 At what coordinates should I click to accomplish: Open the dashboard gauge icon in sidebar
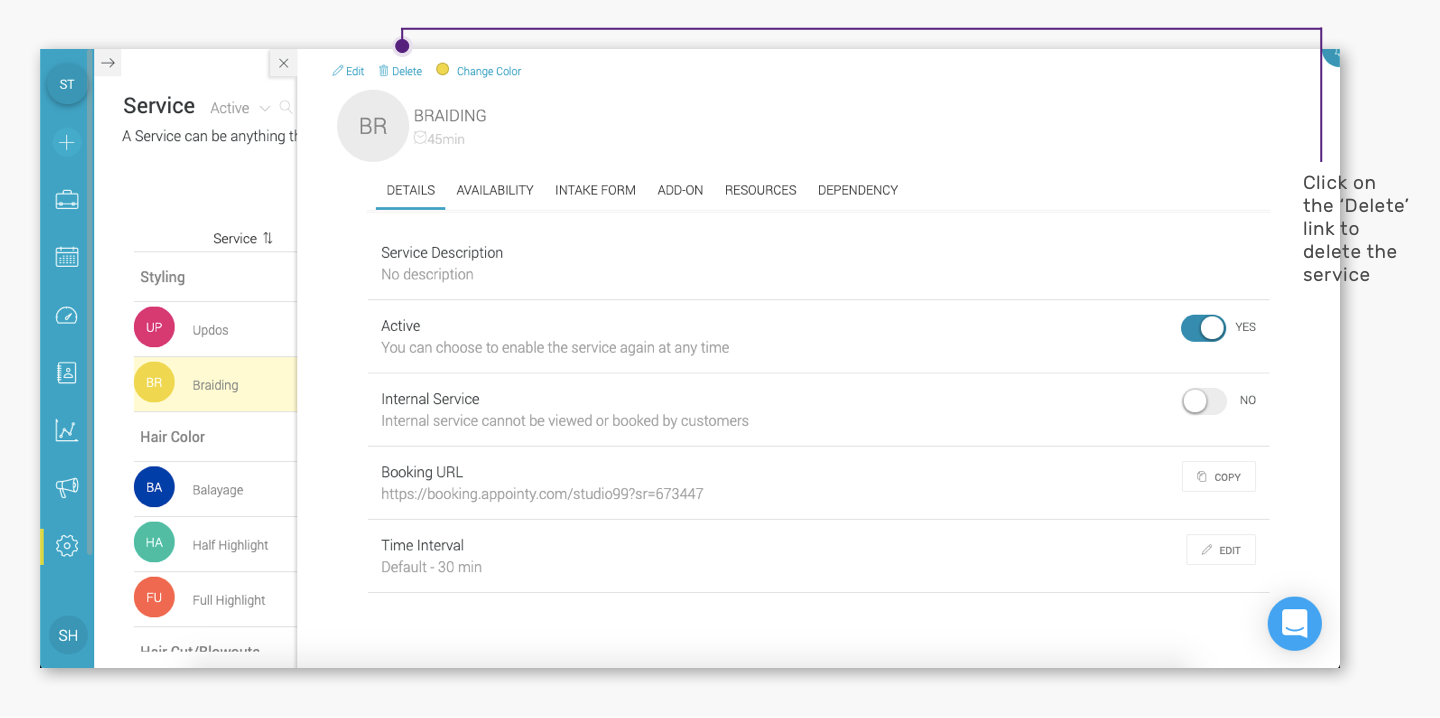click(67, 315)
